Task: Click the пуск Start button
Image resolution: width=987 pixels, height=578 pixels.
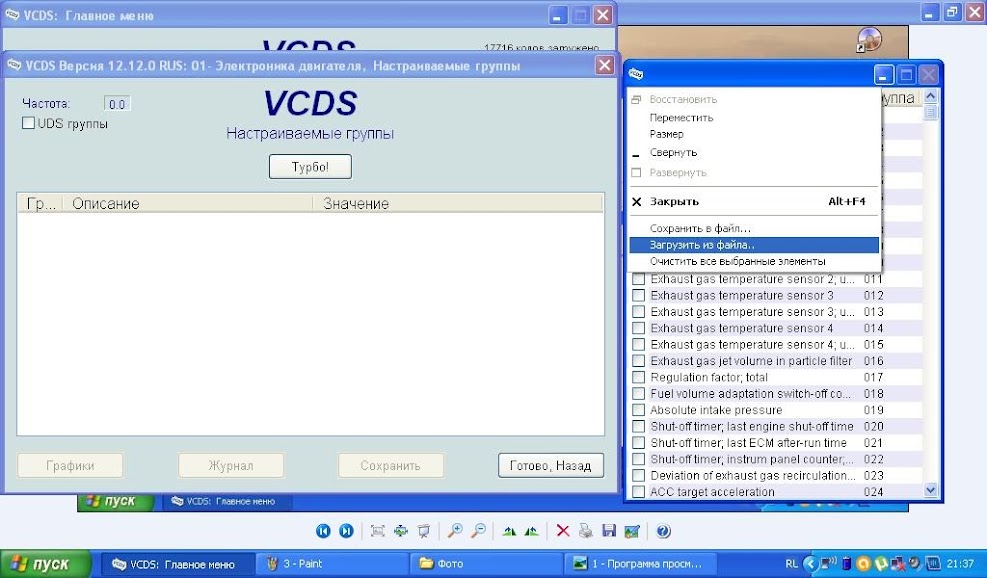Action: 45,564
